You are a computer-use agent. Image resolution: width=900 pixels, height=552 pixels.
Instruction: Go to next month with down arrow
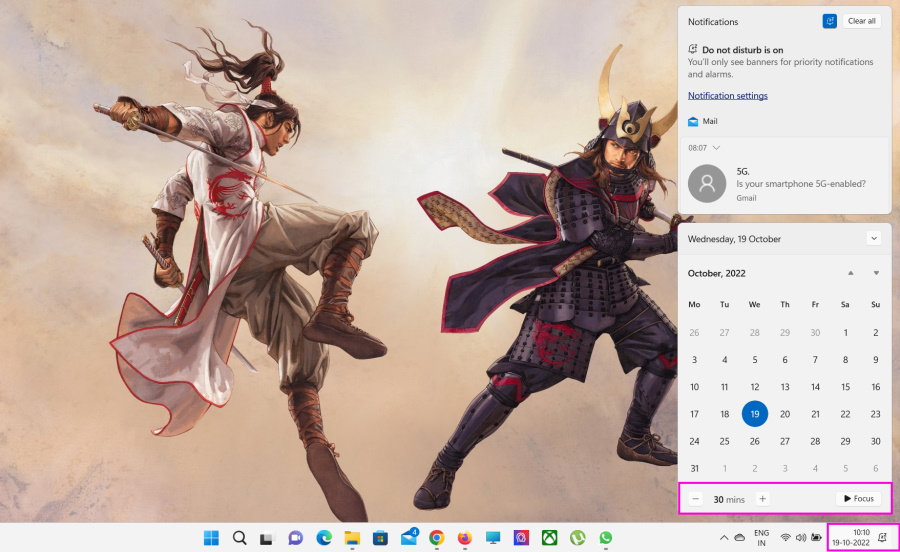pos(876,273)
